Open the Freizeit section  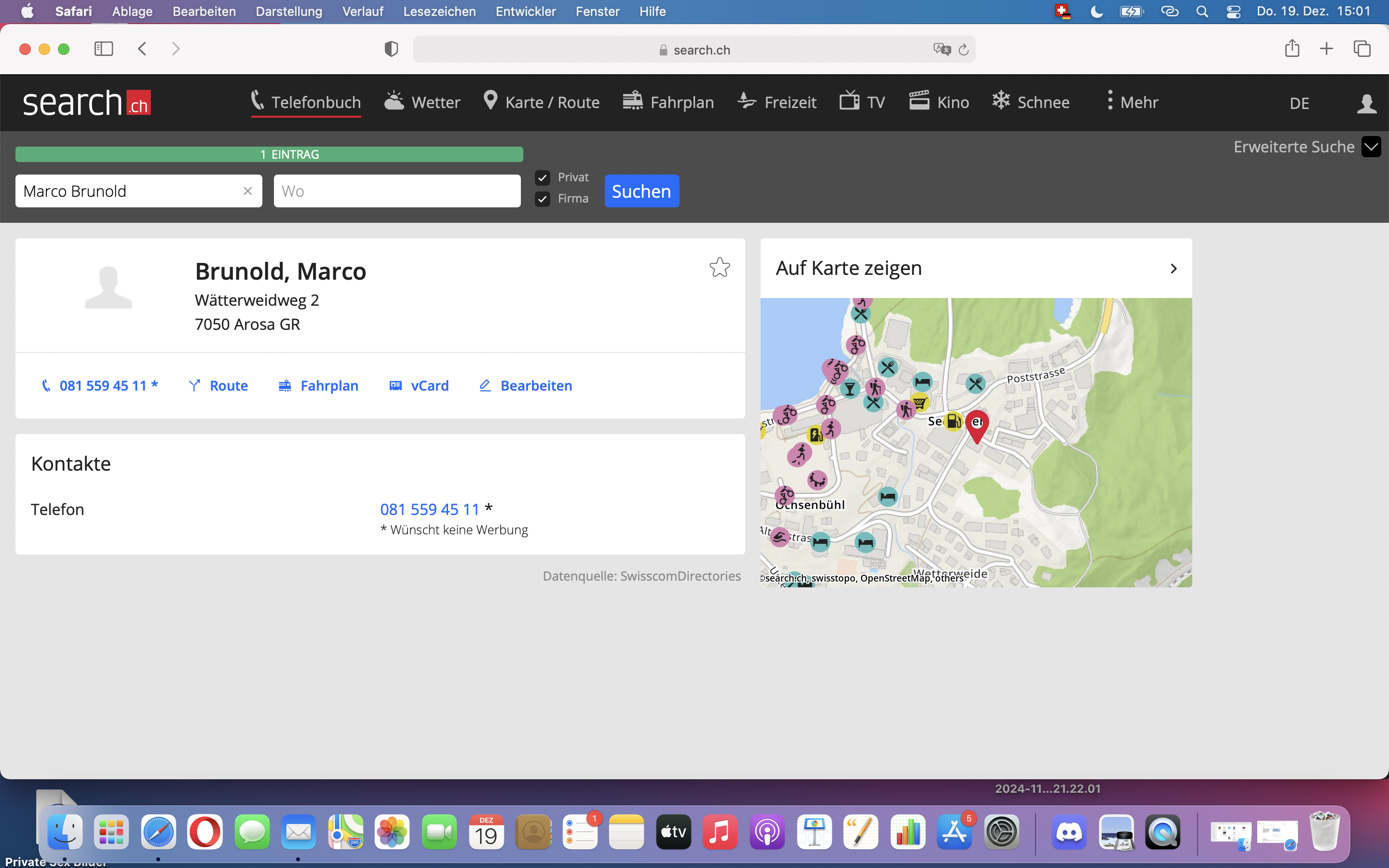click(x=776, y=102)
